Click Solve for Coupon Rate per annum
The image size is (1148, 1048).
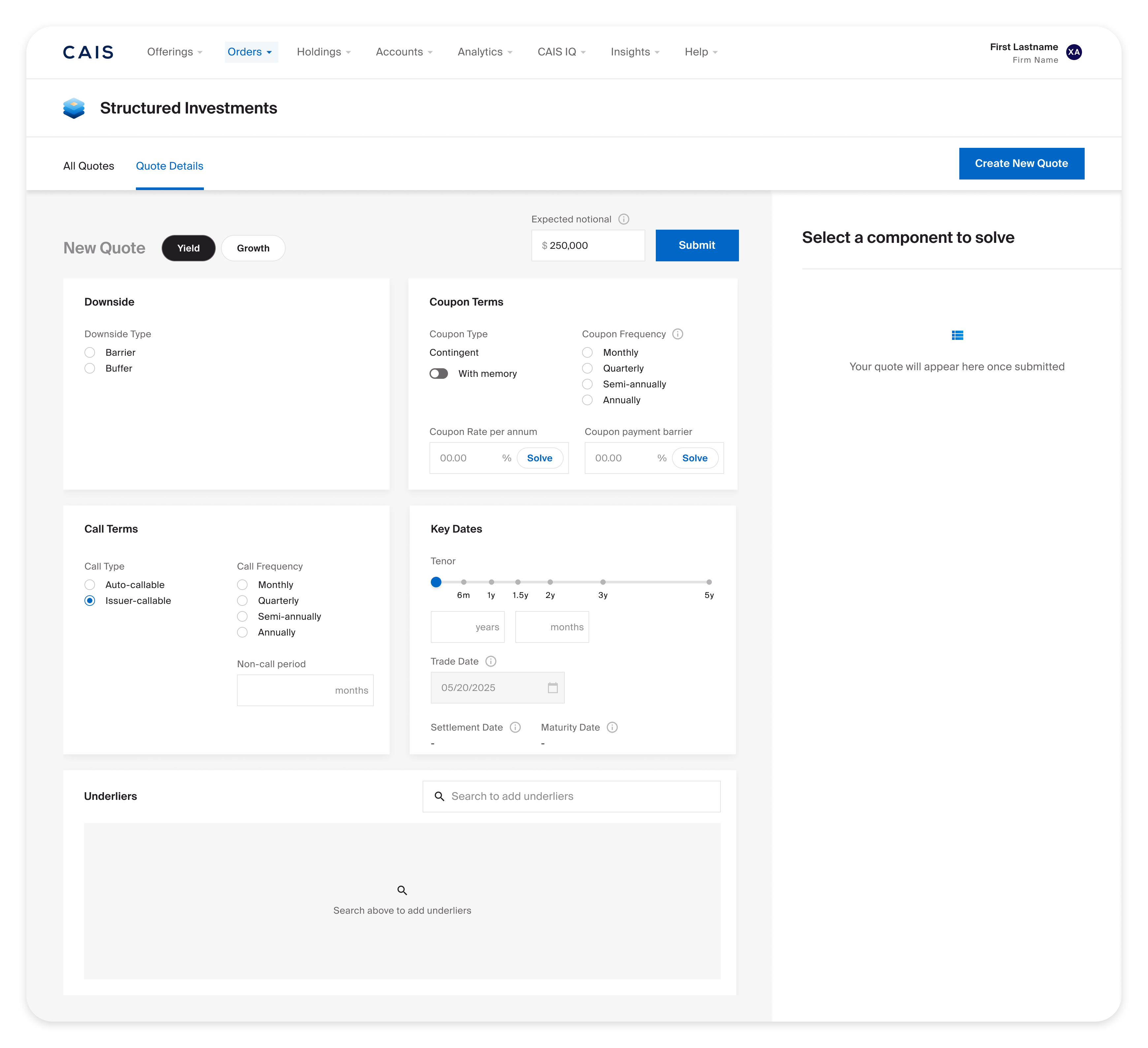(539, 458)
